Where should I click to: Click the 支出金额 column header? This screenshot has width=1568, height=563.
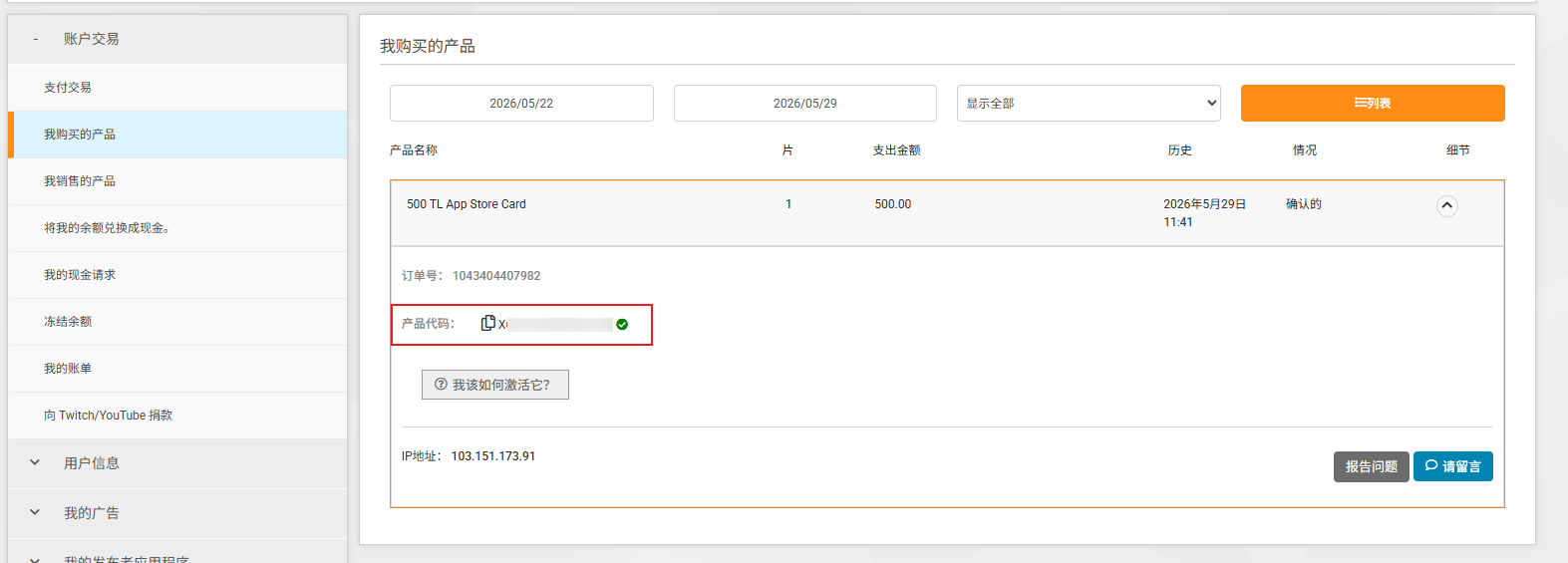tap(897, 150)
